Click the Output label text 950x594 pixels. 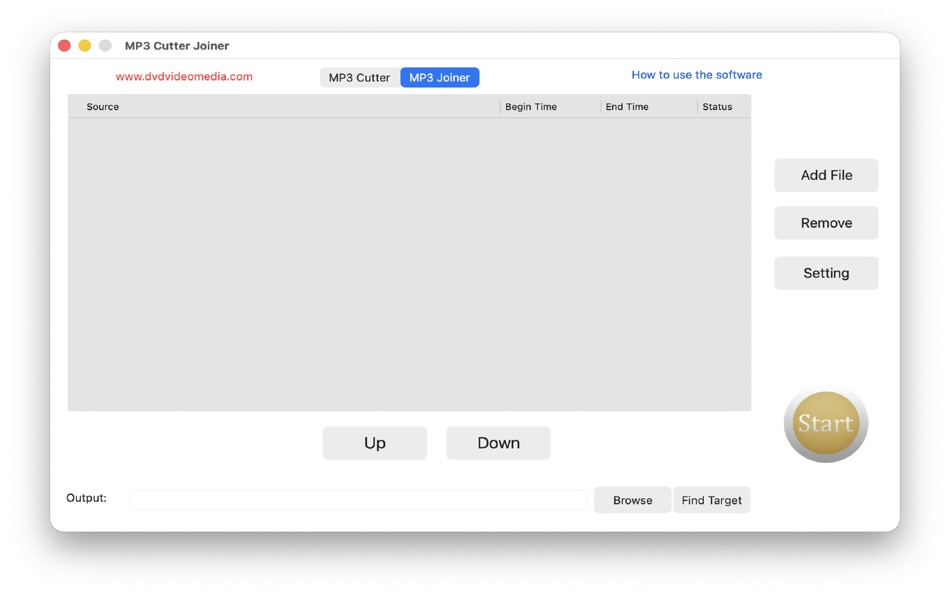(x=86, y=500)
